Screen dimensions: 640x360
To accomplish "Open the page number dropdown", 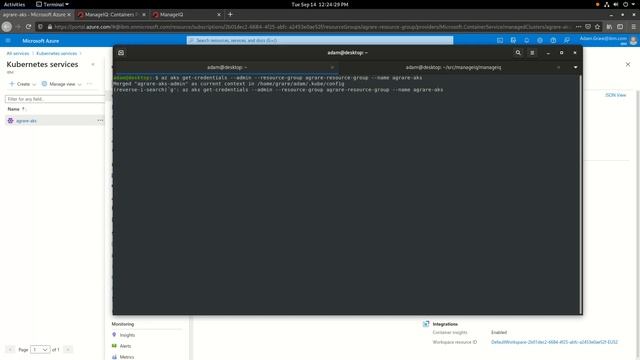I will pos(40,349).
